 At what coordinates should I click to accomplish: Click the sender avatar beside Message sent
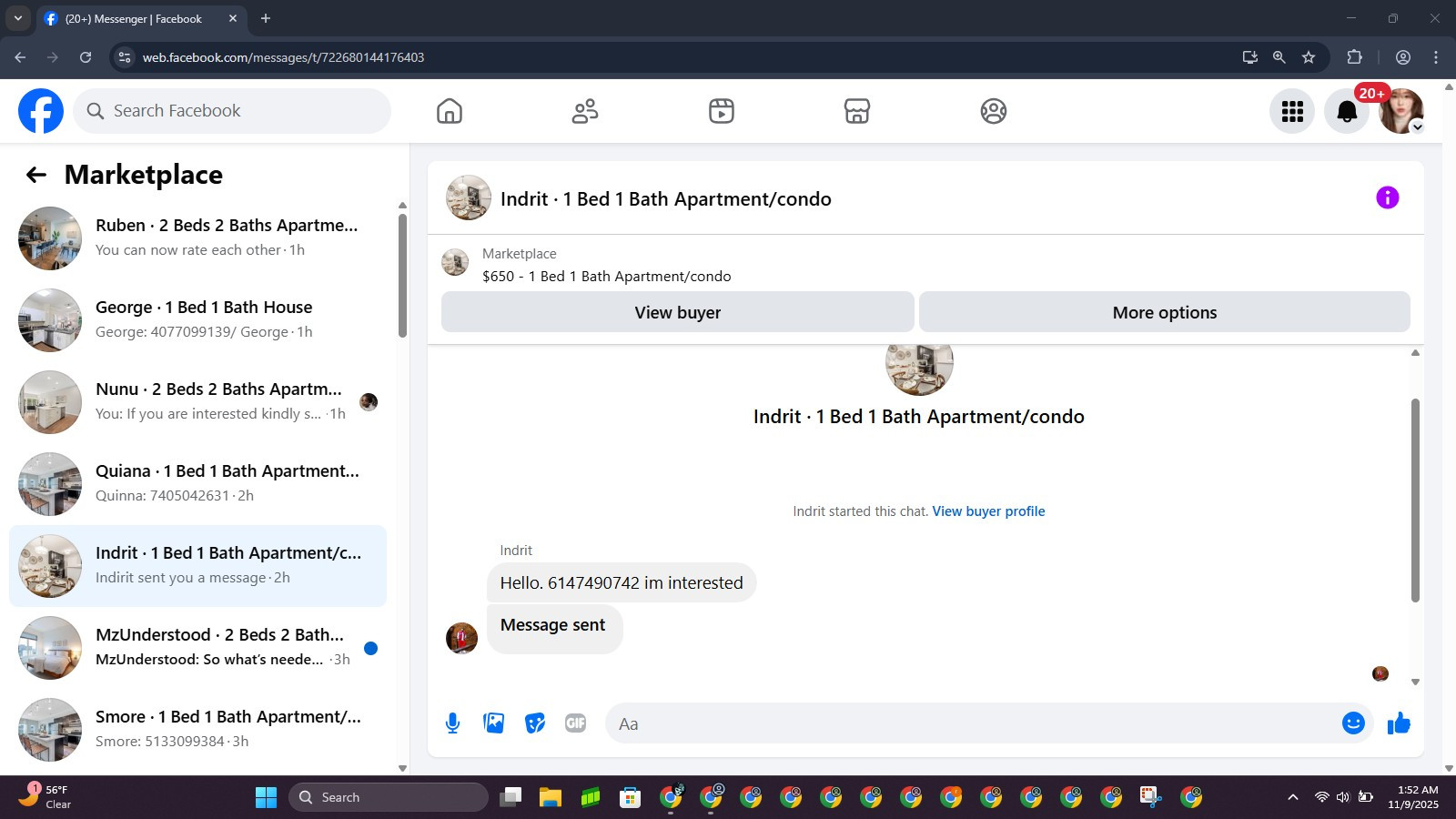tap(461, 638)
